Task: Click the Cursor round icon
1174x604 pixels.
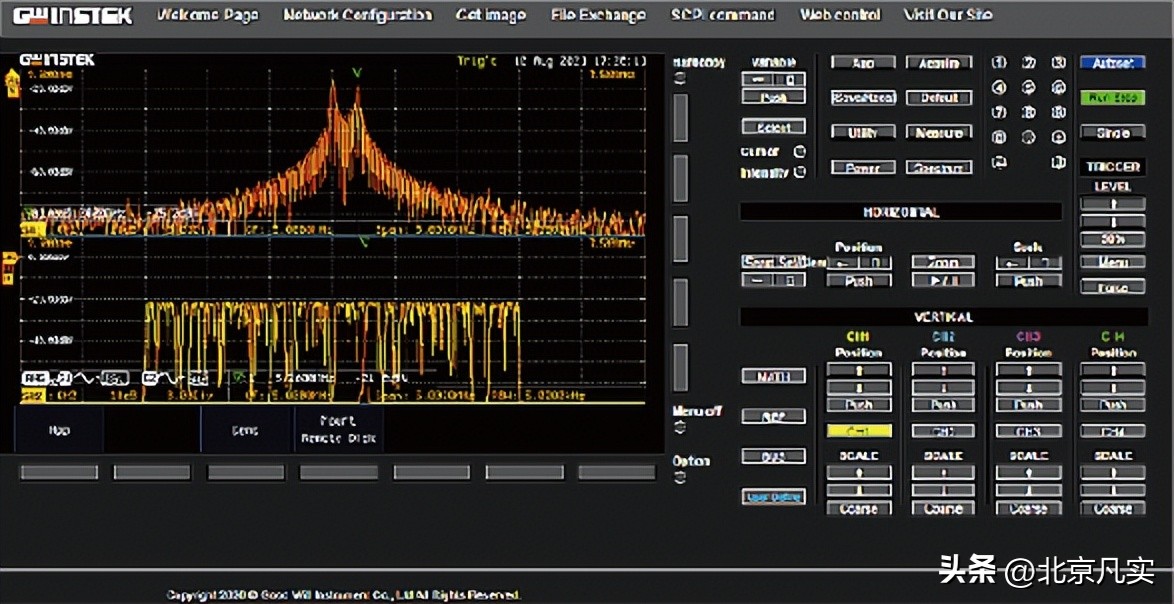Action: (x=799, y=152)
